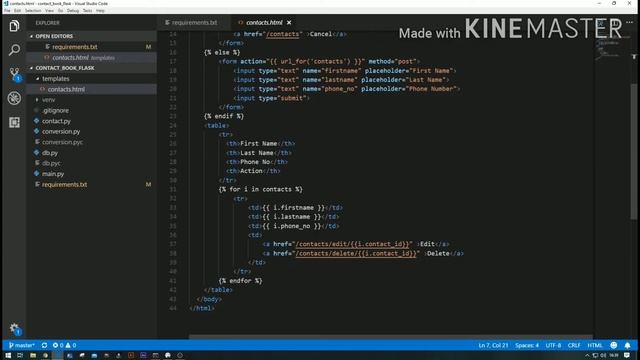
Task: Open the Selection menu
Action: click(x=33, y=11)
